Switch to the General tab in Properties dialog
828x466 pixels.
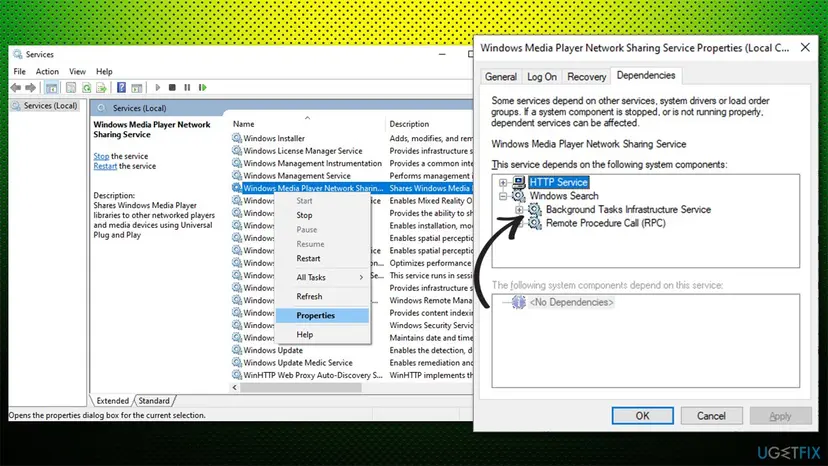click(501, 77)
